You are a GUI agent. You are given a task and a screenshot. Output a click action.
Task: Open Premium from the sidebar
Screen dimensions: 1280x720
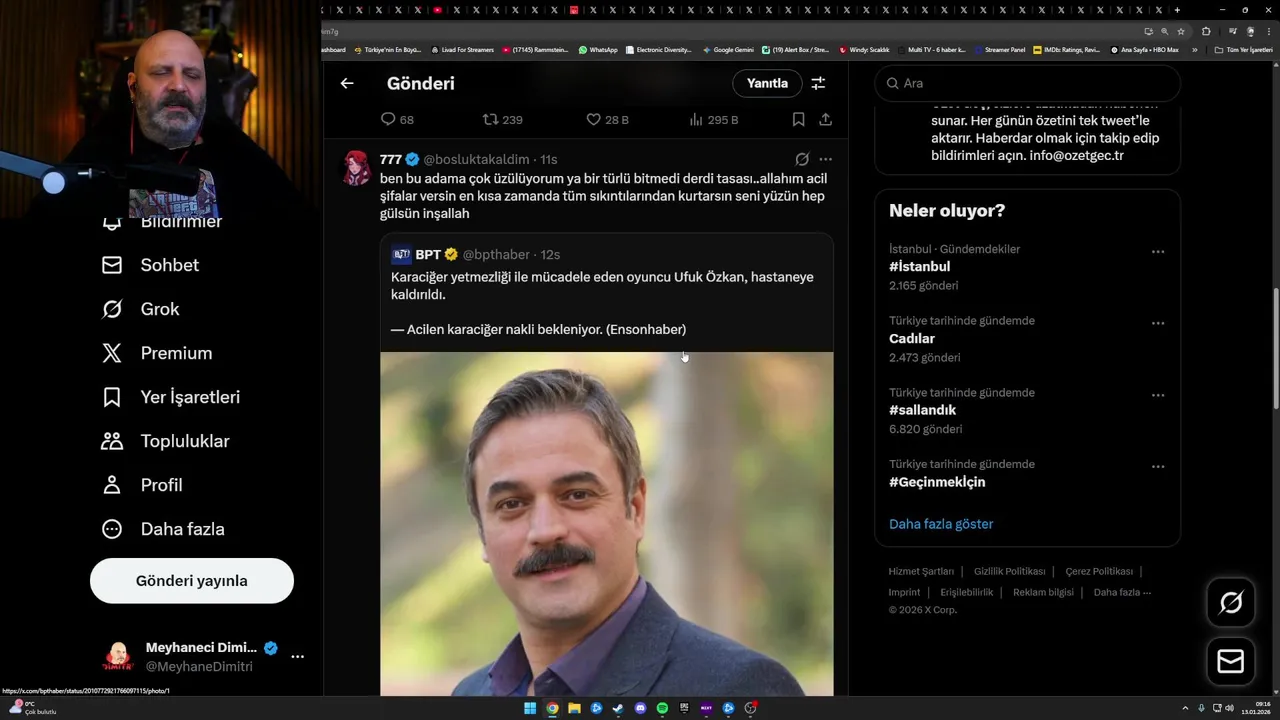click(157, 353)
